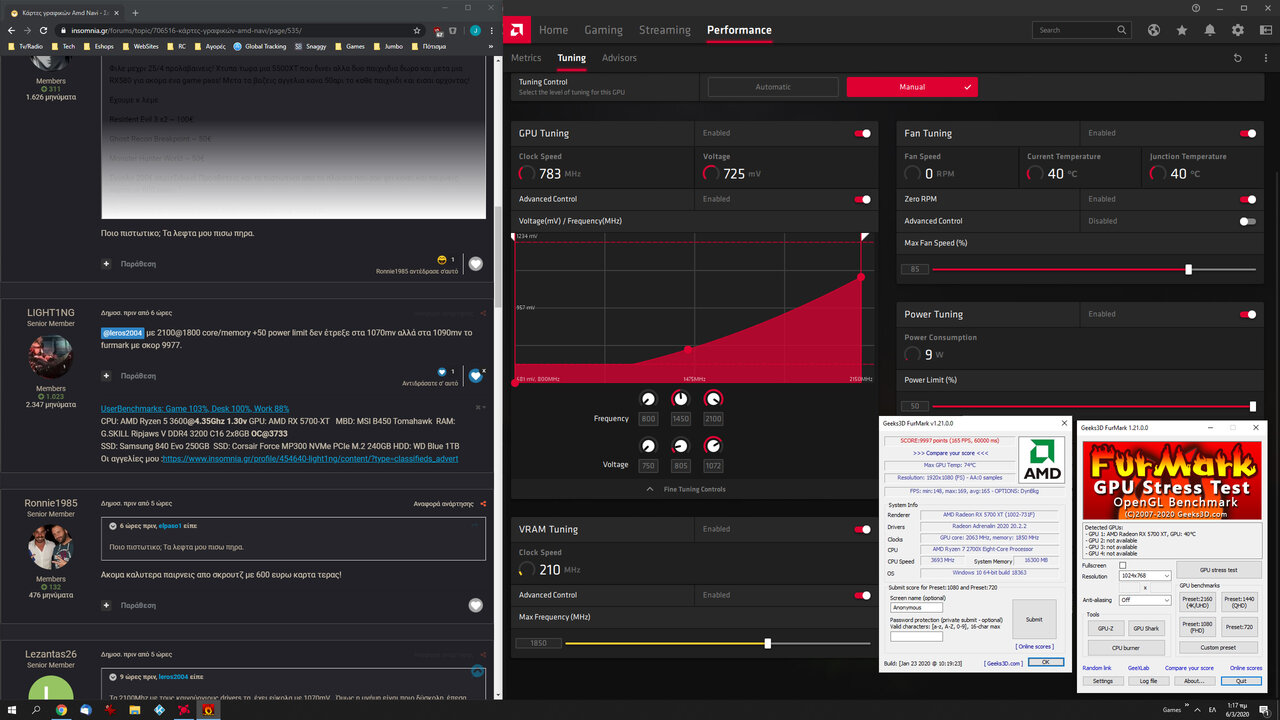Image resolution: width=1280 pixels, height=720 pixels.
Task: Open a new Chrome tab
Action: tap(135, 13)
